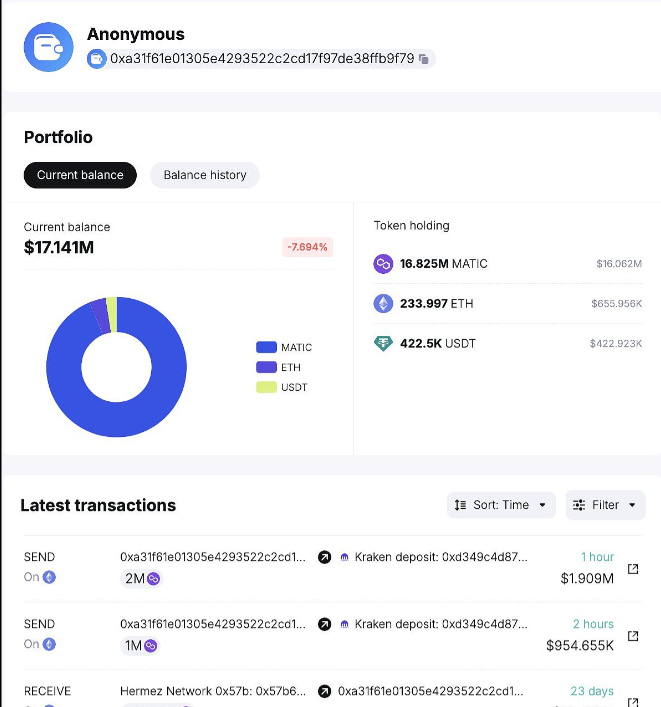661x707 pixels.
Task: Click the $1.909M transaction amount
Action: [587, 578]
